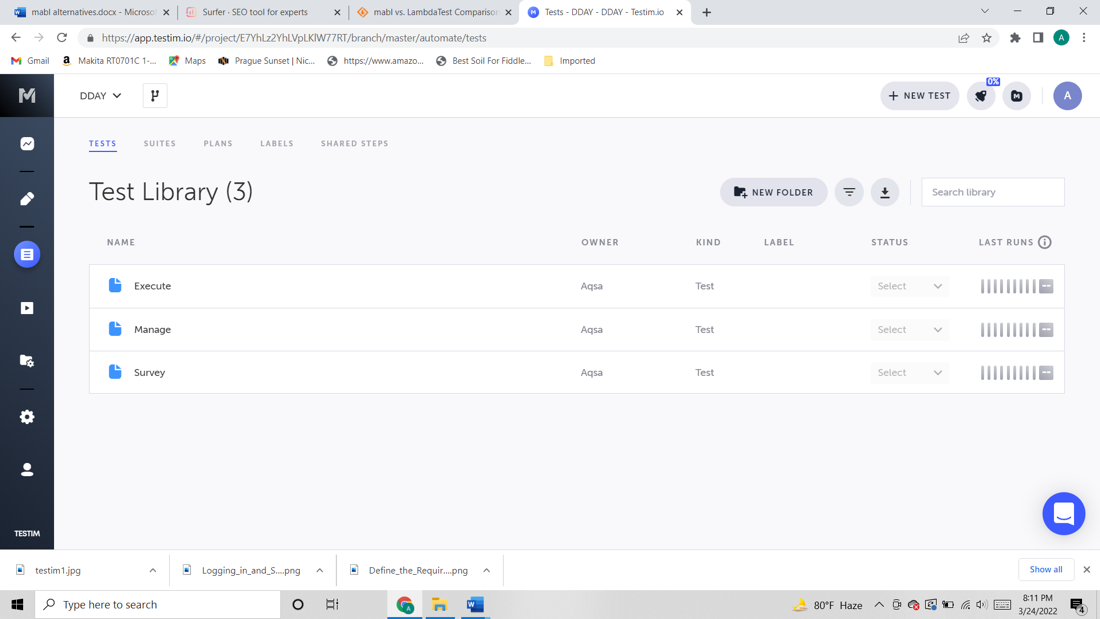
Task: Click the New Folder button
Action: pyautogui.click(x=774, y=192)
